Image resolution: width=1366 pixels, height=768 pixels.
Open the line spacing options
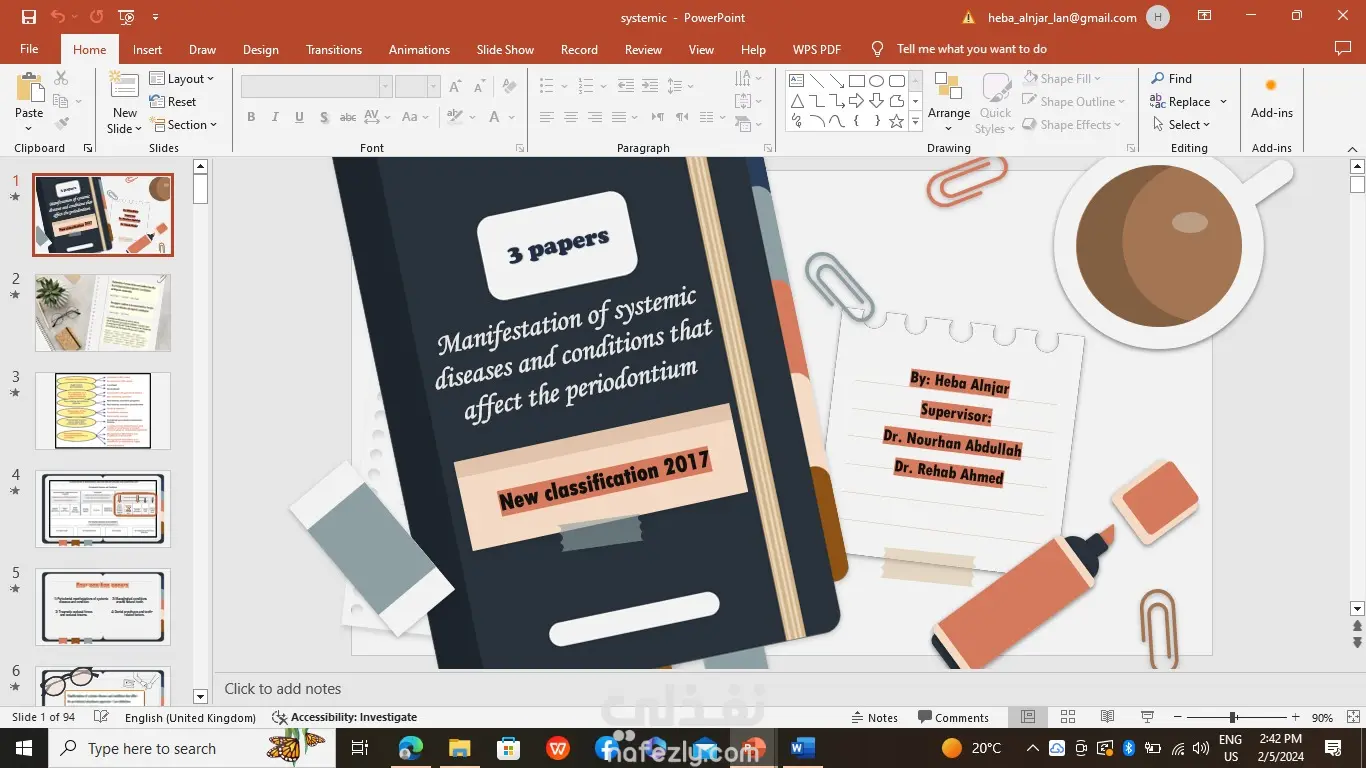click(x=676, y=86)
